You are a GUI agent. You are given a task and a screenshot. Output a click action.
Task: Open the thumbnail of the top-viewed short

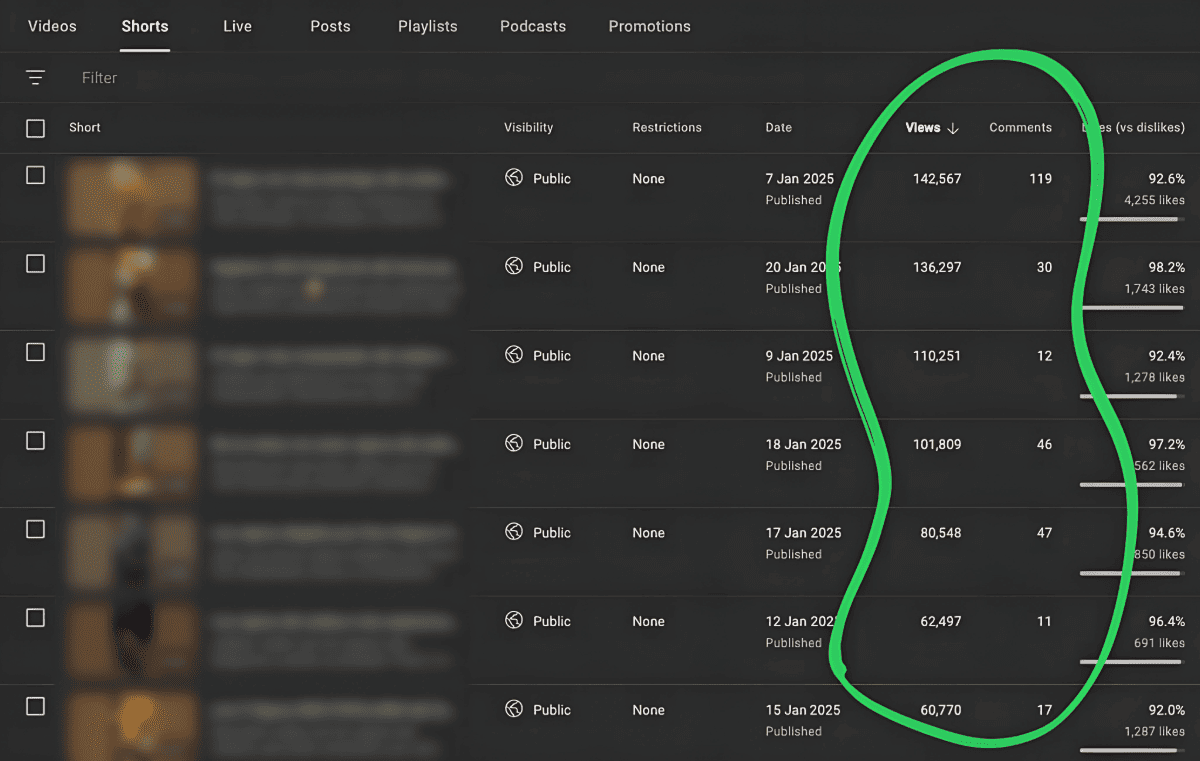pyautogui.click(x=132, y=197)
